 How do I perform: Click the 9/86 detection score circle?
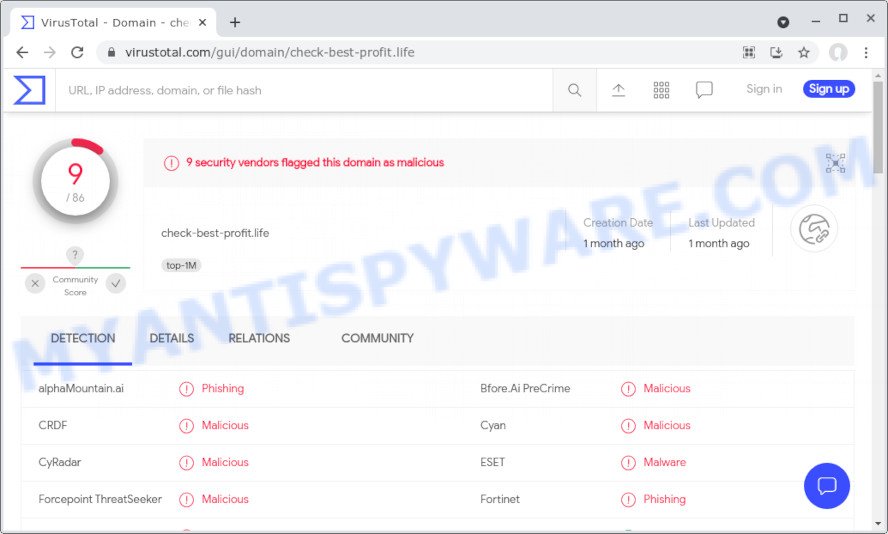pos(75,181)
